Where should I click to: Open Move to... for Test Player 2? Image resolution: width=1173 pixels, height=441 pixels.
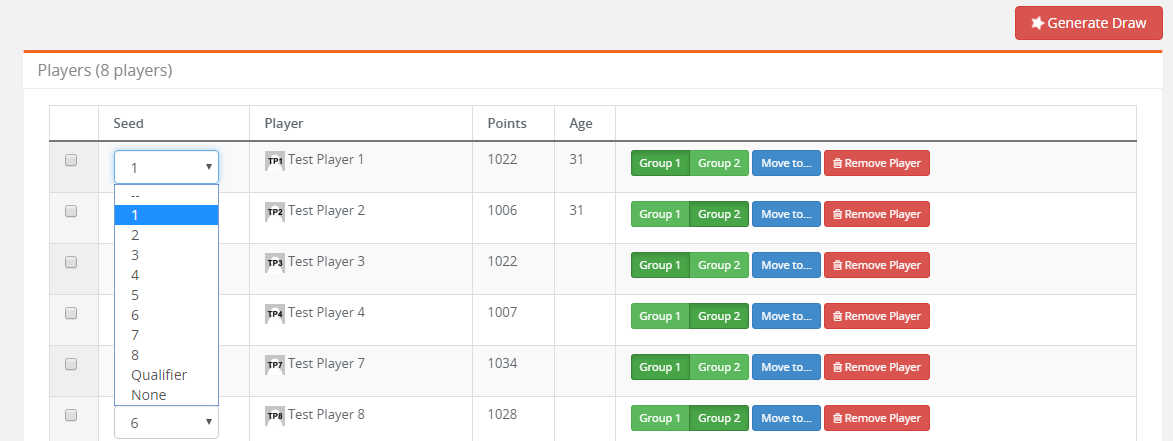(786, 214)
